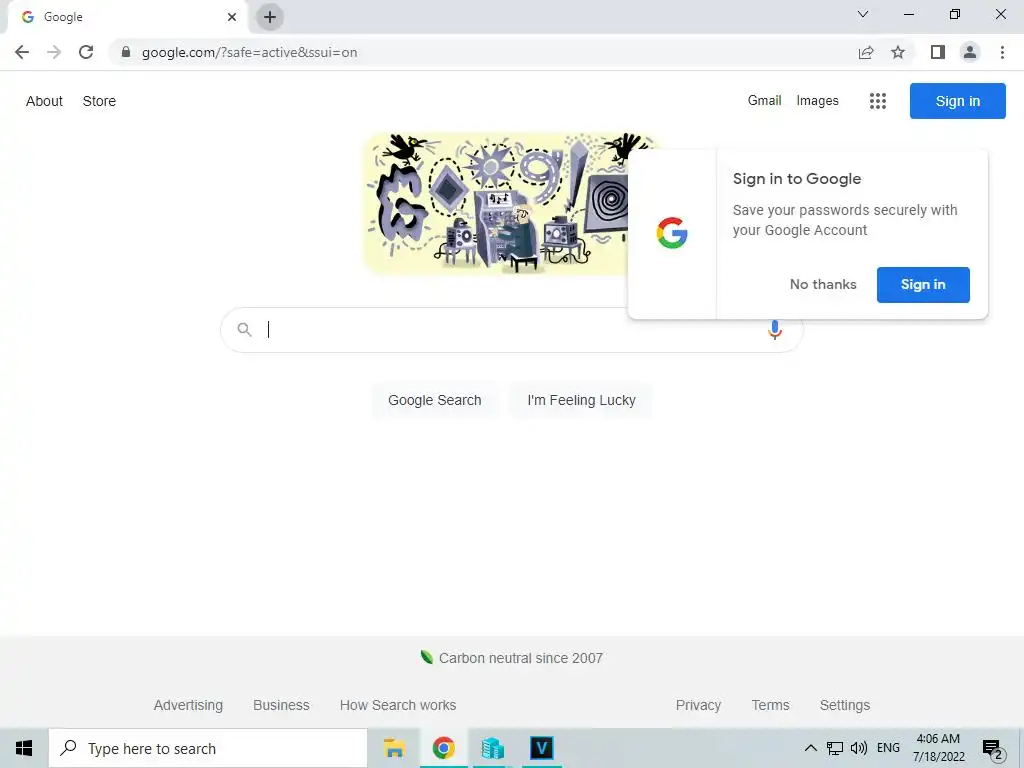Screen dimensions: 1024x768
Task: Click the Chrome taskbar icon
Action: coord(443,748)
